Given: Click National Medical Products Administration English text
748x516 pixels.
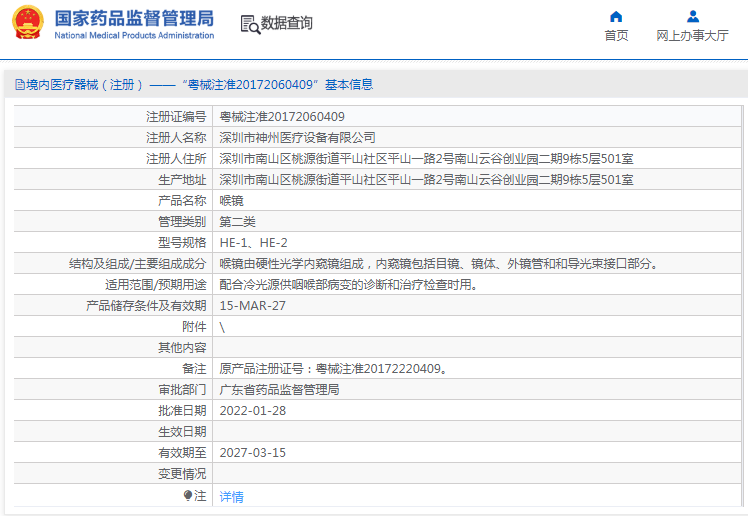Looking at the screenshot, I should tap(134, 36).
